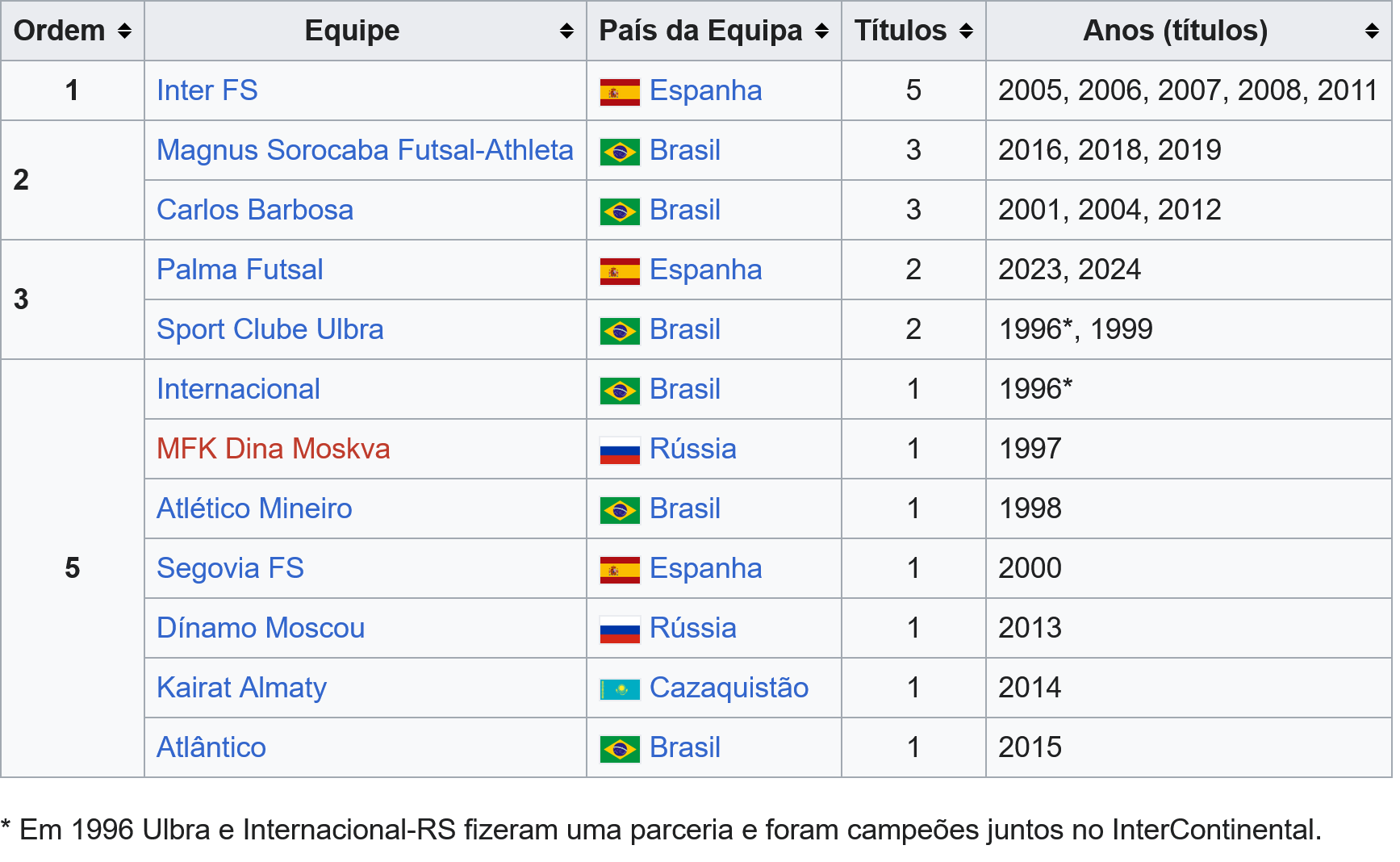Sort by Anos (títulos) arrows
The width and height of the screenshot is (1400, 862).
(x=1372, y=31)
